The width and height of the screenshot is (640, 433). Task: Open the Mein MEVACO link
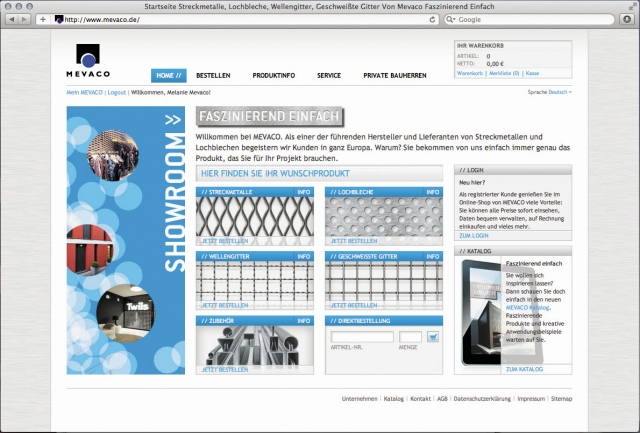(84, 93)
